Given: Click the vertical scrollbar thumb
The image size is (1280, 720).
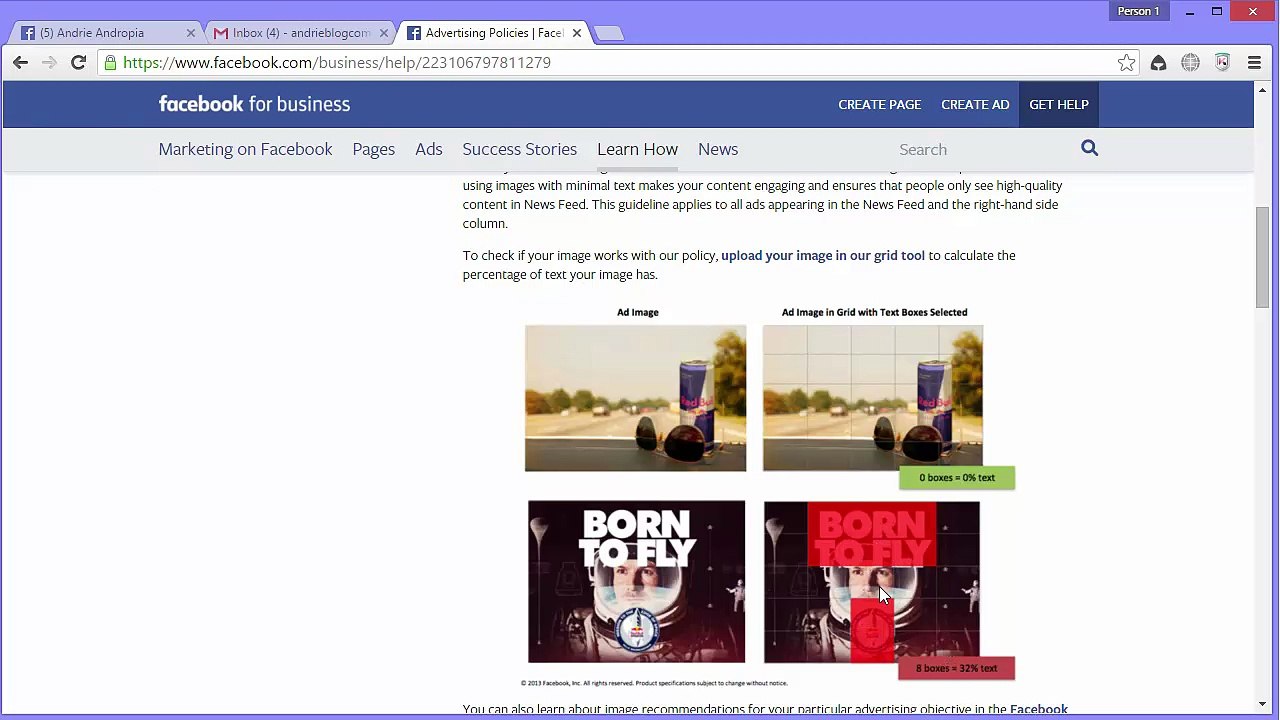Looking at the screenshot, I should 1263,257.
